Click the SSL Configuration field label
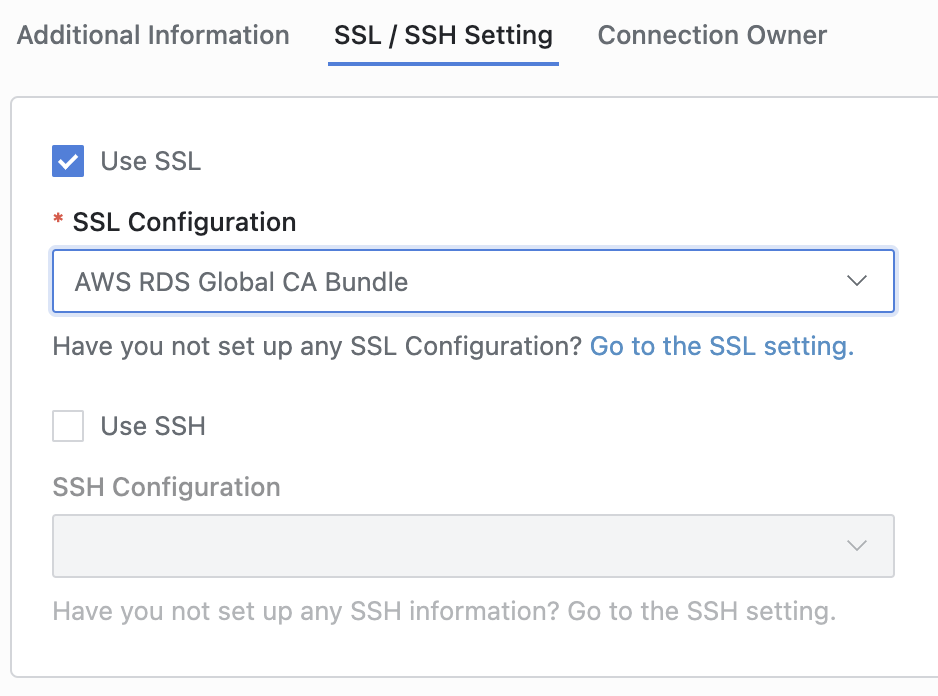 184,222
